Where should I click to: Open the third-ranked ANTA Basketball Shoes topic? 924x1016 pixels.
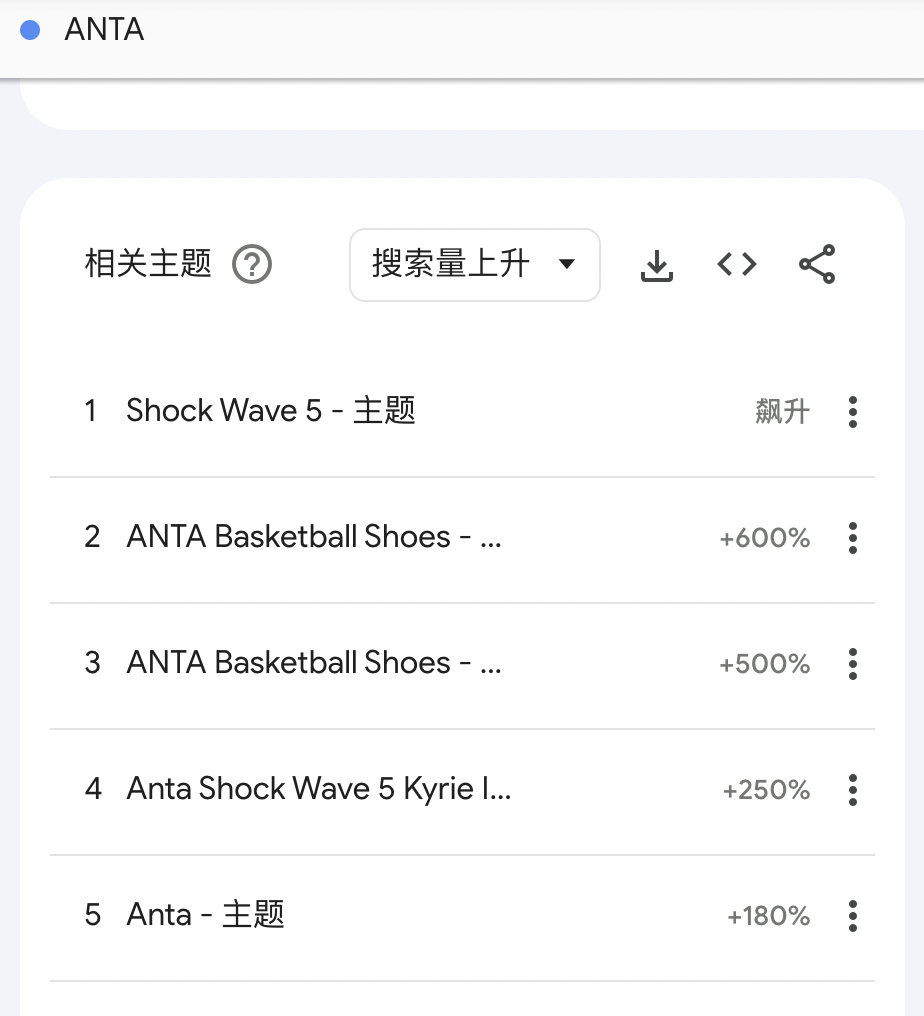[x=313, y=663]
